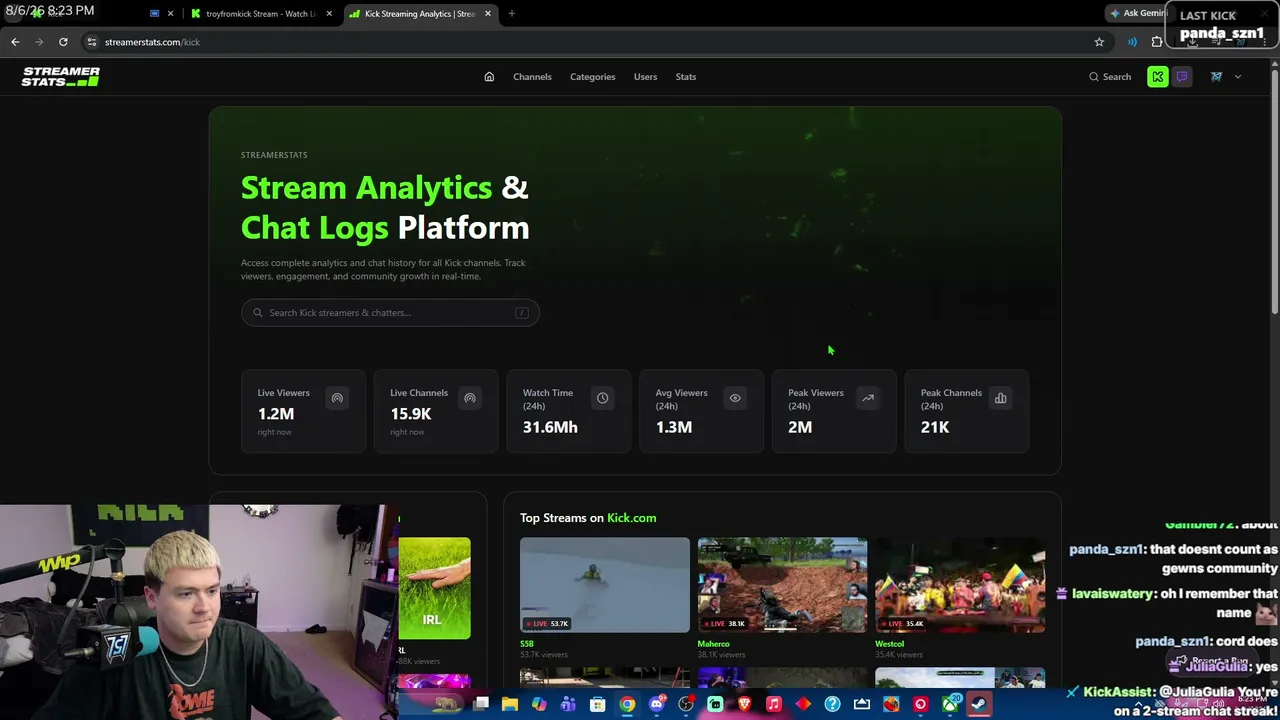Switch to the Kick Streaming Analytics tab
The height and width of the screenshot is (720, 1280).
coord(420,14)
